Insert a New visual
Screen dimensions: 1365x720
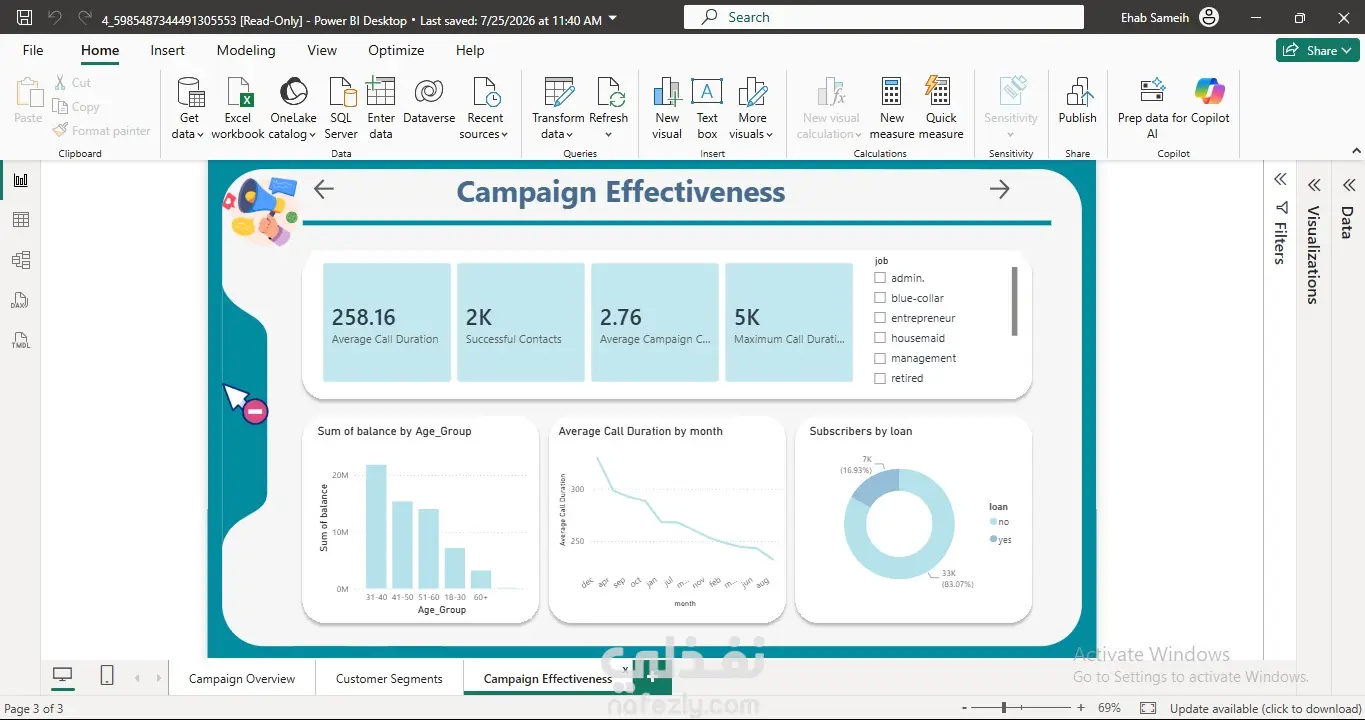667,109
